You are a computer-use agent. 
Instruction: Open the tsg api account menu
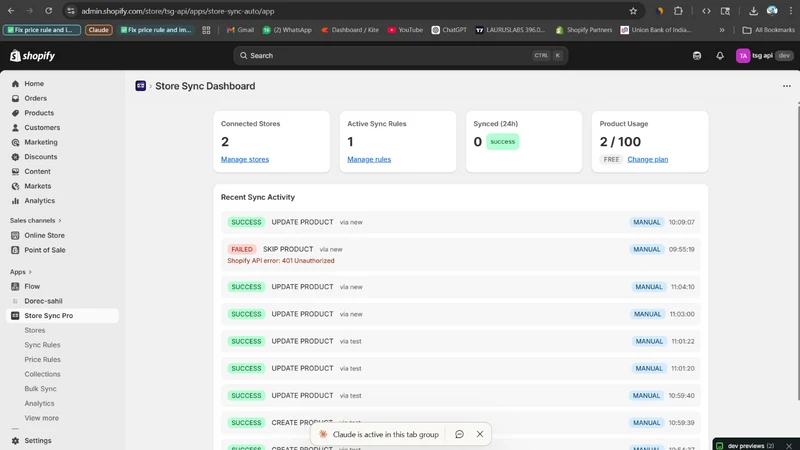(x=764, y=56)
